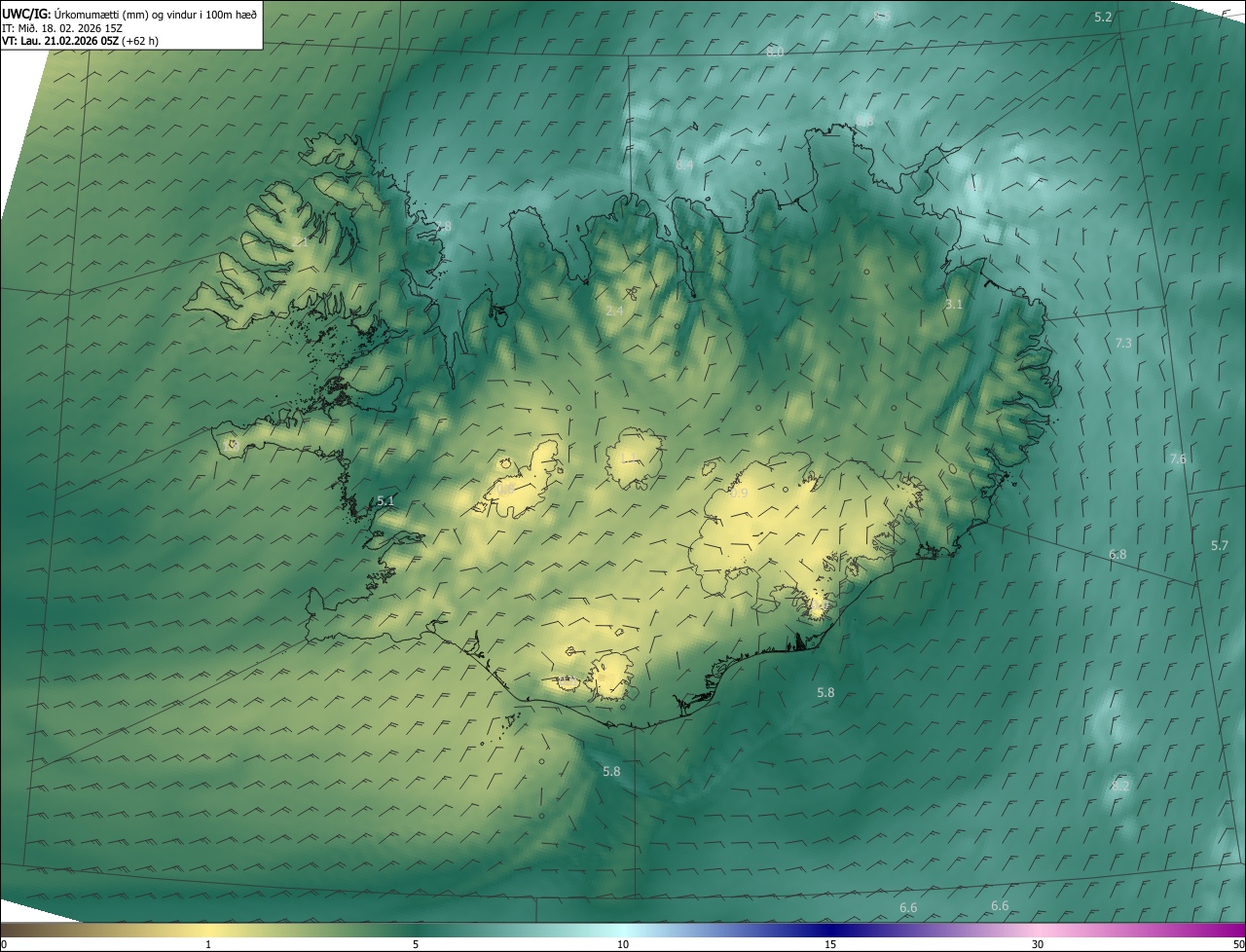Click the color scale tick label 30
The image size is (1246, 952).
coord(1038,944)
